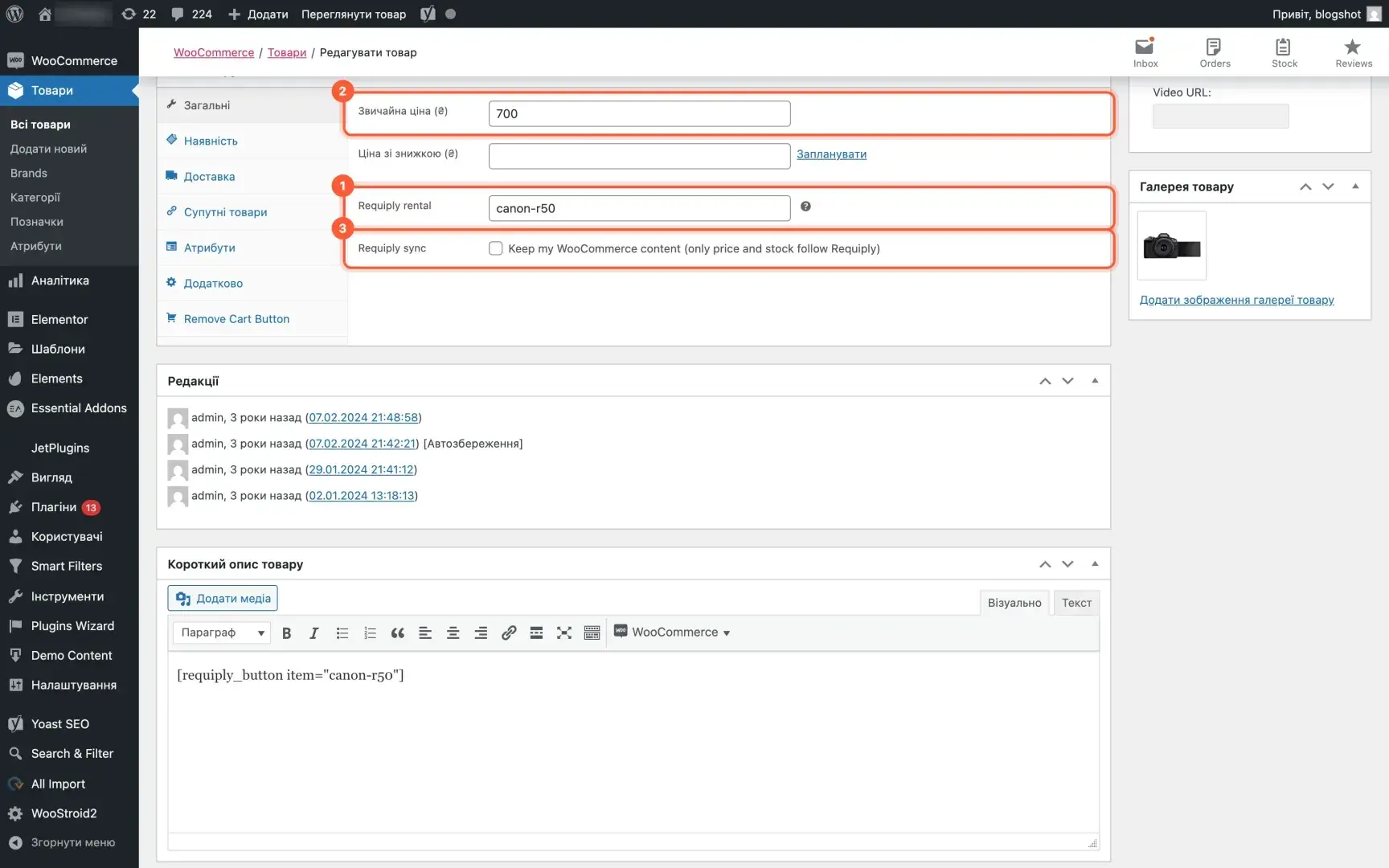Click the Yoast icon in admin bar
Image resolution: width=1389 pixels, height=868 pixels.
(x=428, y=14)
